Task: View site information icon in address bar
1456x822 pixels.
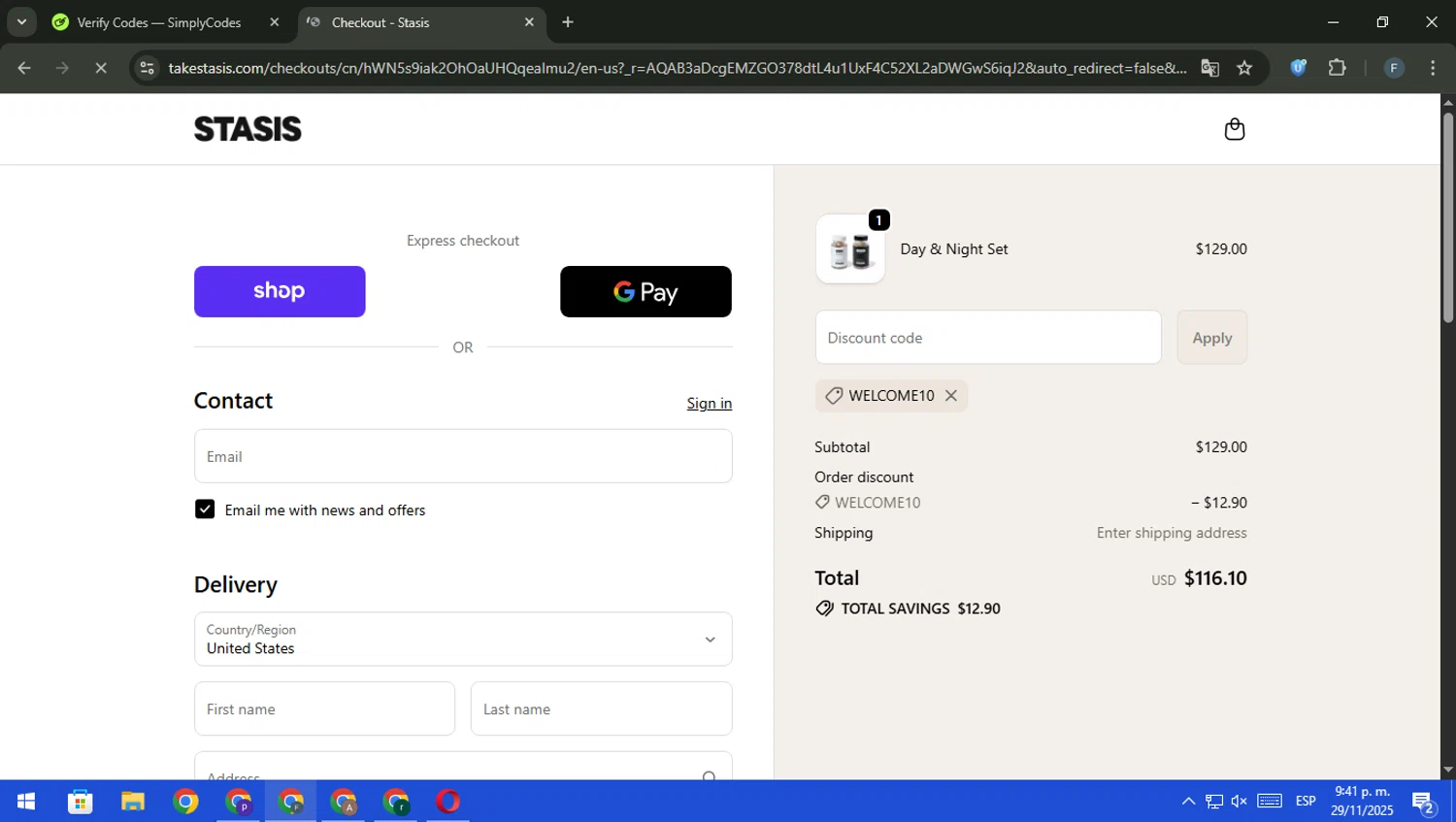Action: tap(148, 68)
